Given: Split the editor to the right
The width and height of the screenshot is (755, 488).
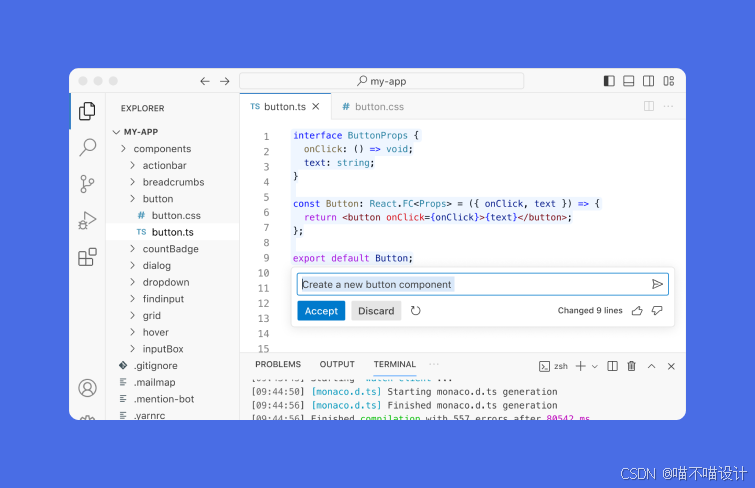Looking at the screenshot, I should tap(649, 106).
